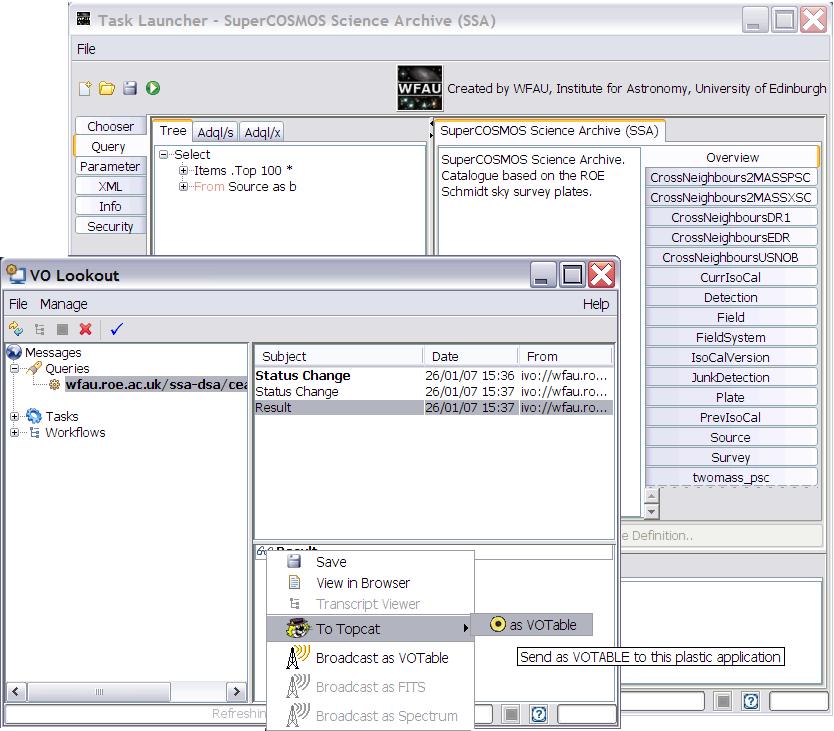Collapse the Select tree node
834x731 pixels.
coord(164,155)
